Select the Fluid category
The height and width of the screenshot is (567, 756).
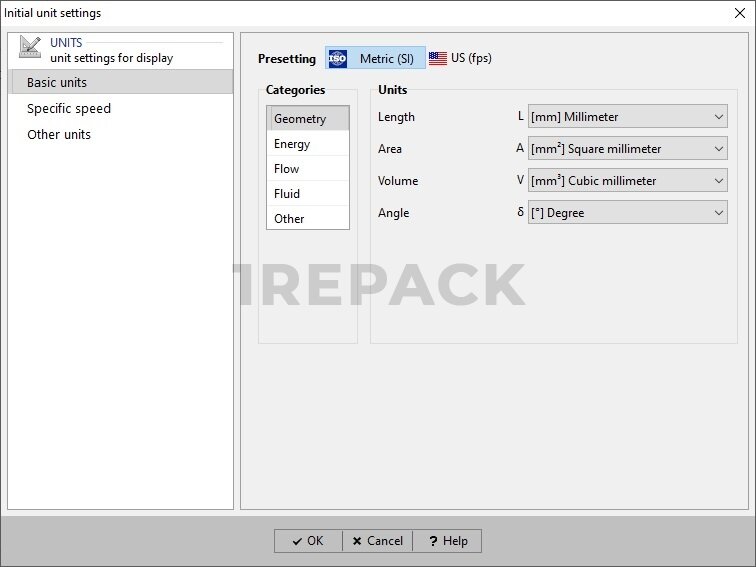287,194
